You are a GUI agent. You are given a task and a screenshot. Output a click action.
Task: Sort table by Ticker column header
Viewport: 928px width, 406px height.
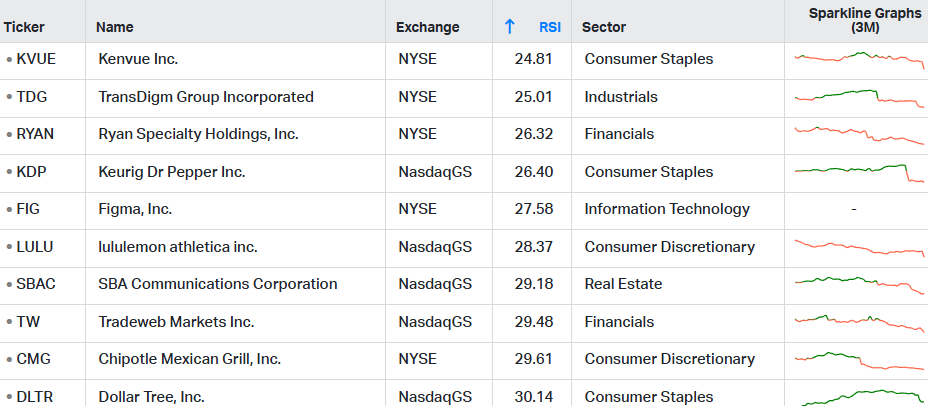click(24, 27)
